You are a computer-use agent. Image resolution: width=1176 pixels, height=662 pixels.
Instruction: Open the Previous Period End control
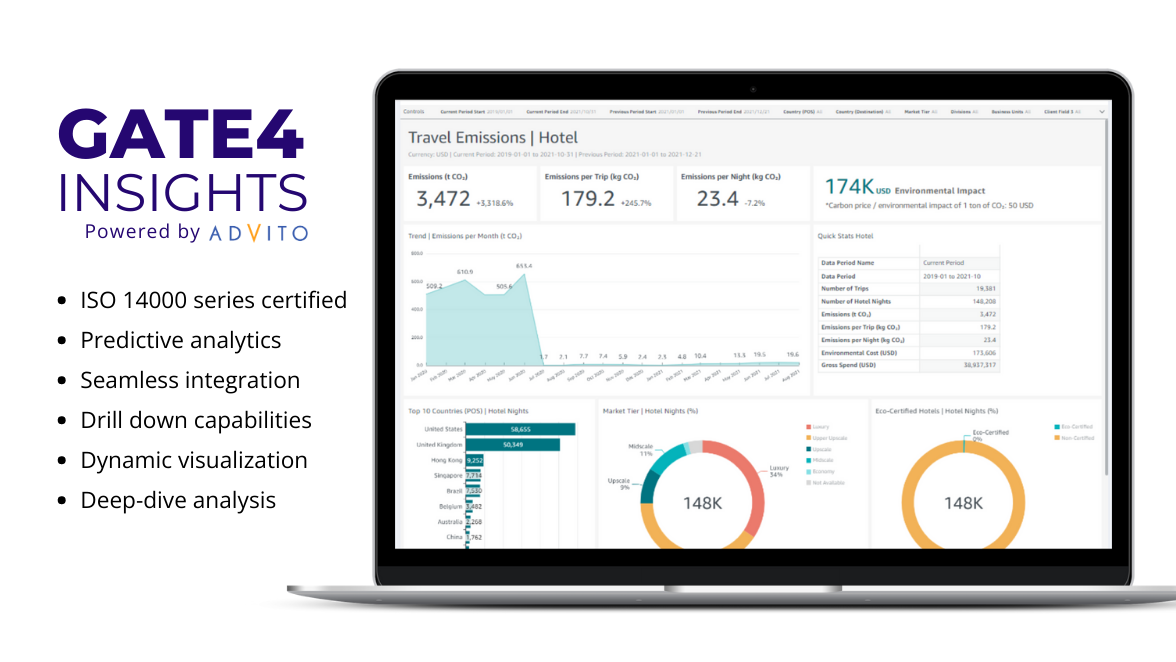(x=734, y=112)
